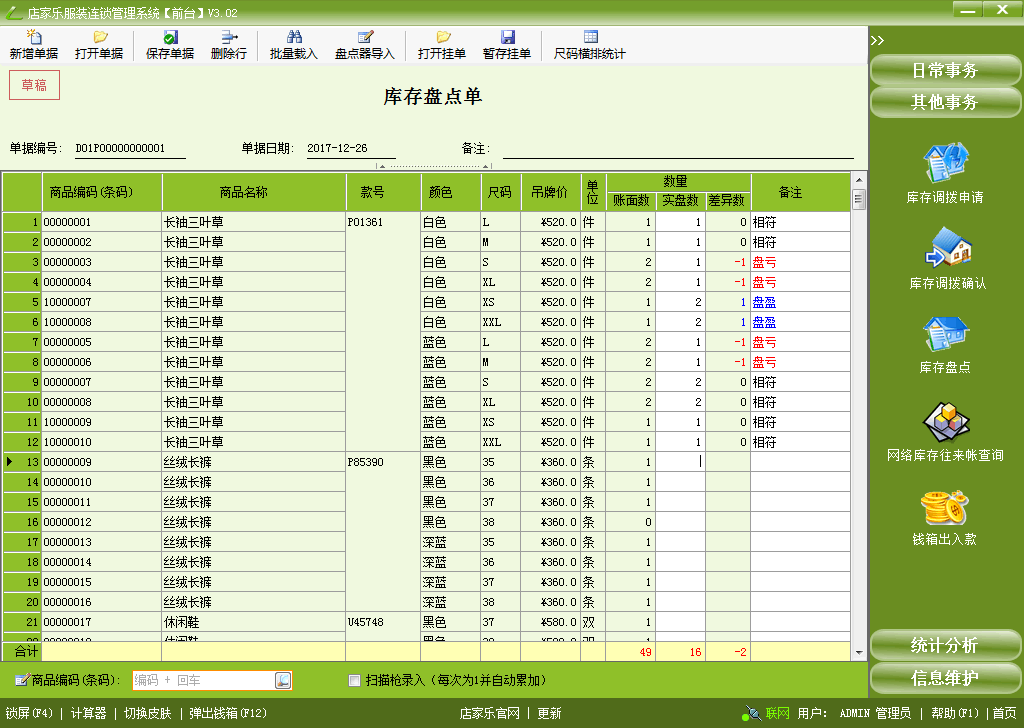Open 尺码横排统计 size statistics

pyautogui.click(x=590, y=44)
